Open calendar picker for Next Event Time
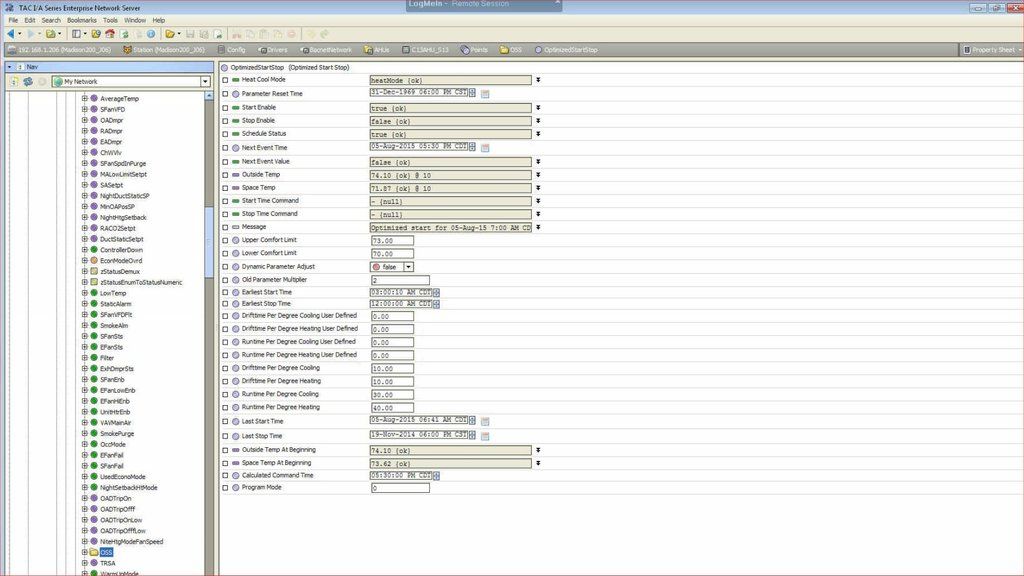 485,148
